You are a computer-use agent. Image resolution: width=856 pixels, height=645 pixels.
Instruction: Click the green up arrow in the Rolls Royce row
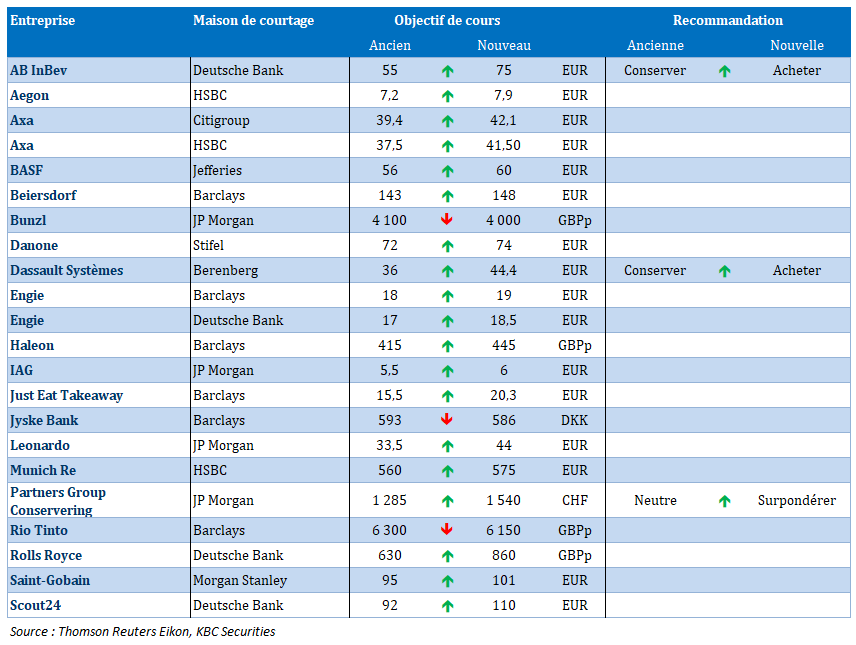[447, 556]
